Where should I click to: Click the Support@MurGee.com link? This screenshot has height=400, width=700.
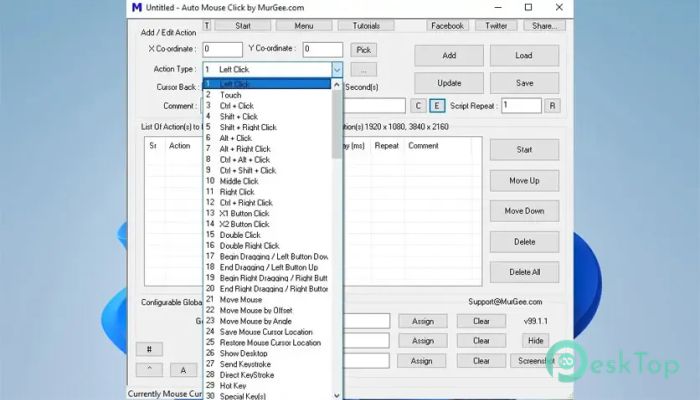coord(505,302)
